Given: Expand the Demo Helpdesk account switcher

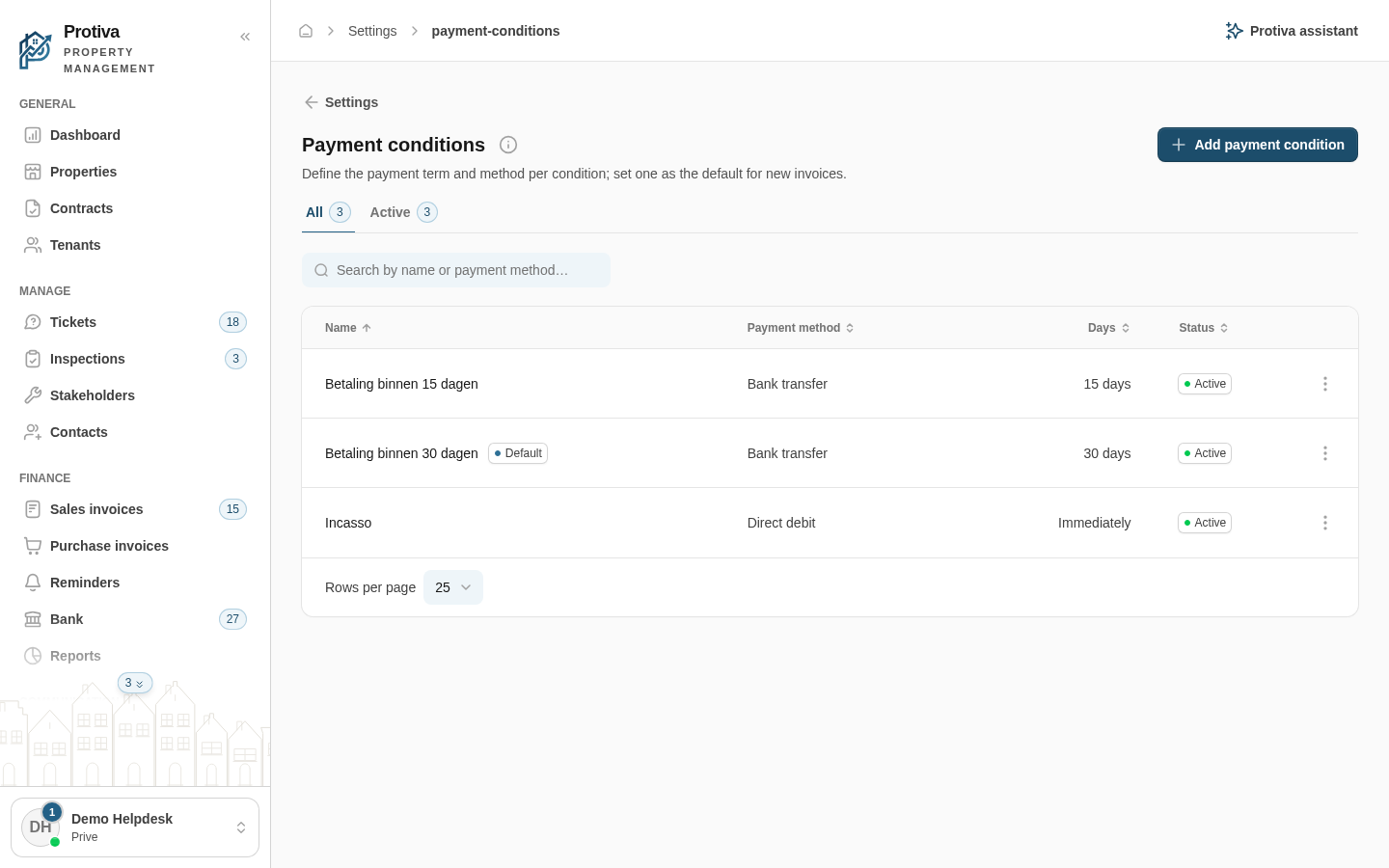Looking at the screenshot, I should [135, 827].
